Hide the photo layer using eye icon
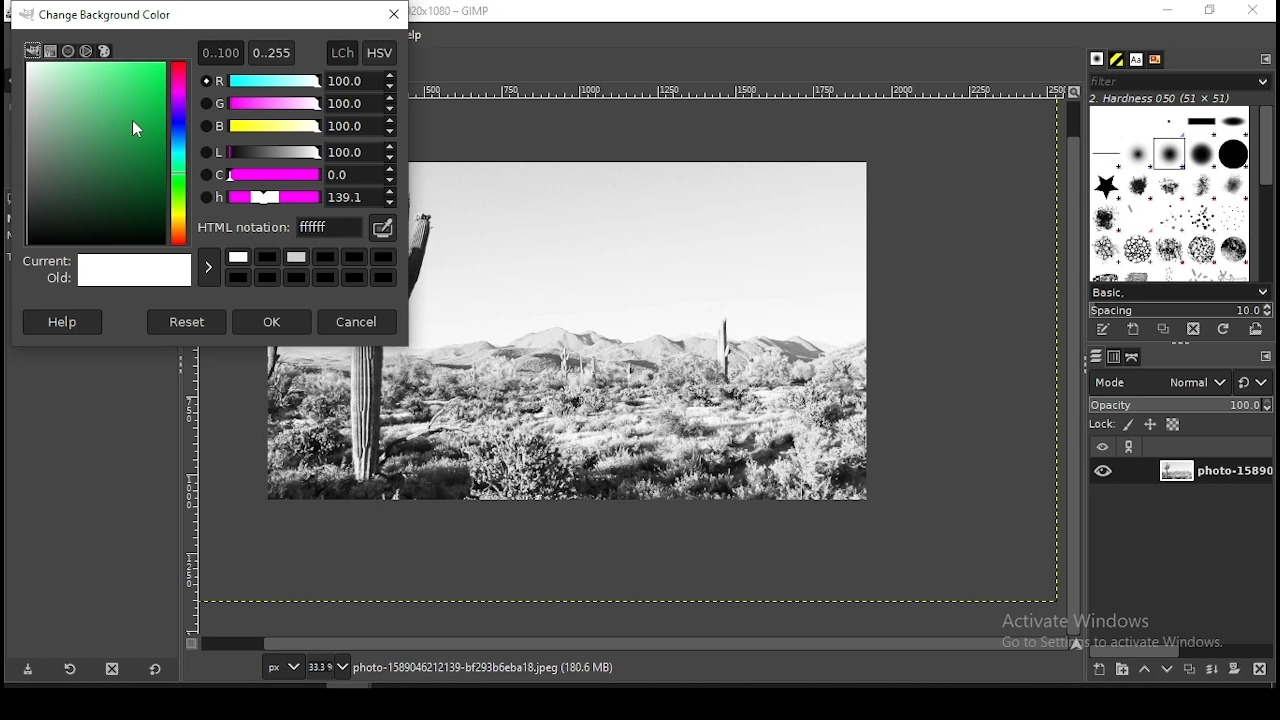Screen dimensions: 1280x720 click(x=1105, y=471)
